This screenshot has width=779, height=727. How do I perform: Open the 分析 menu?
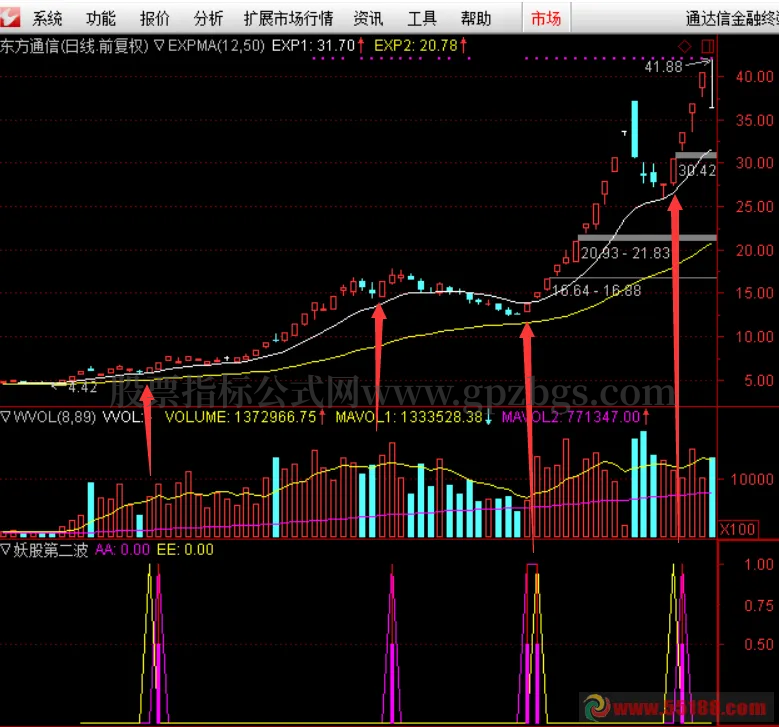pyautogui.click(x=208, y=18)
